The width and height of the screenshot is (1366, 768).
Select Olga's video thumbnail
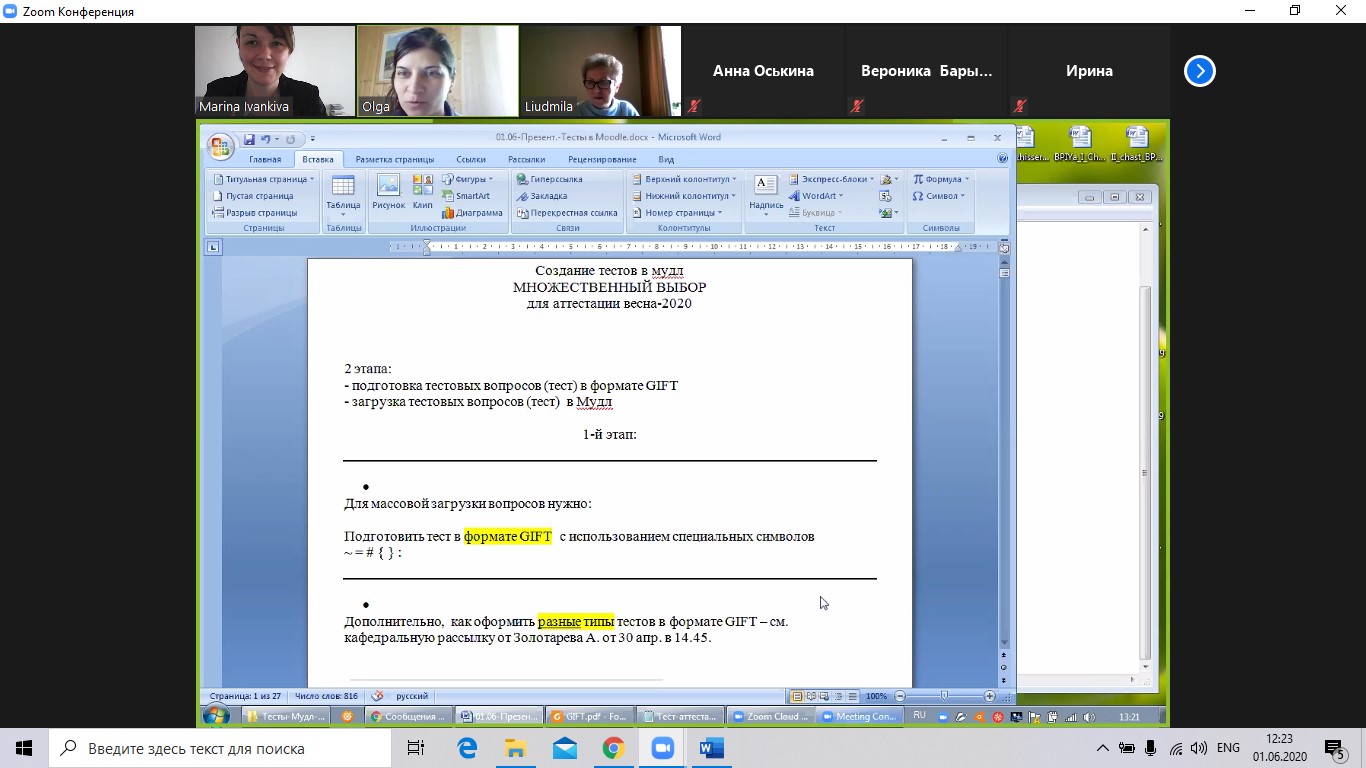pos(438,71)
